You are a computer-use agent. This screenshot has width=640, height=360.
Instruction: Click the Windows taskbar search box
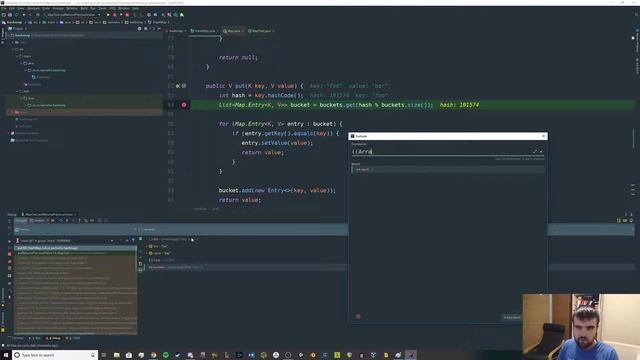pyautogui.click(x=55, y=355)
